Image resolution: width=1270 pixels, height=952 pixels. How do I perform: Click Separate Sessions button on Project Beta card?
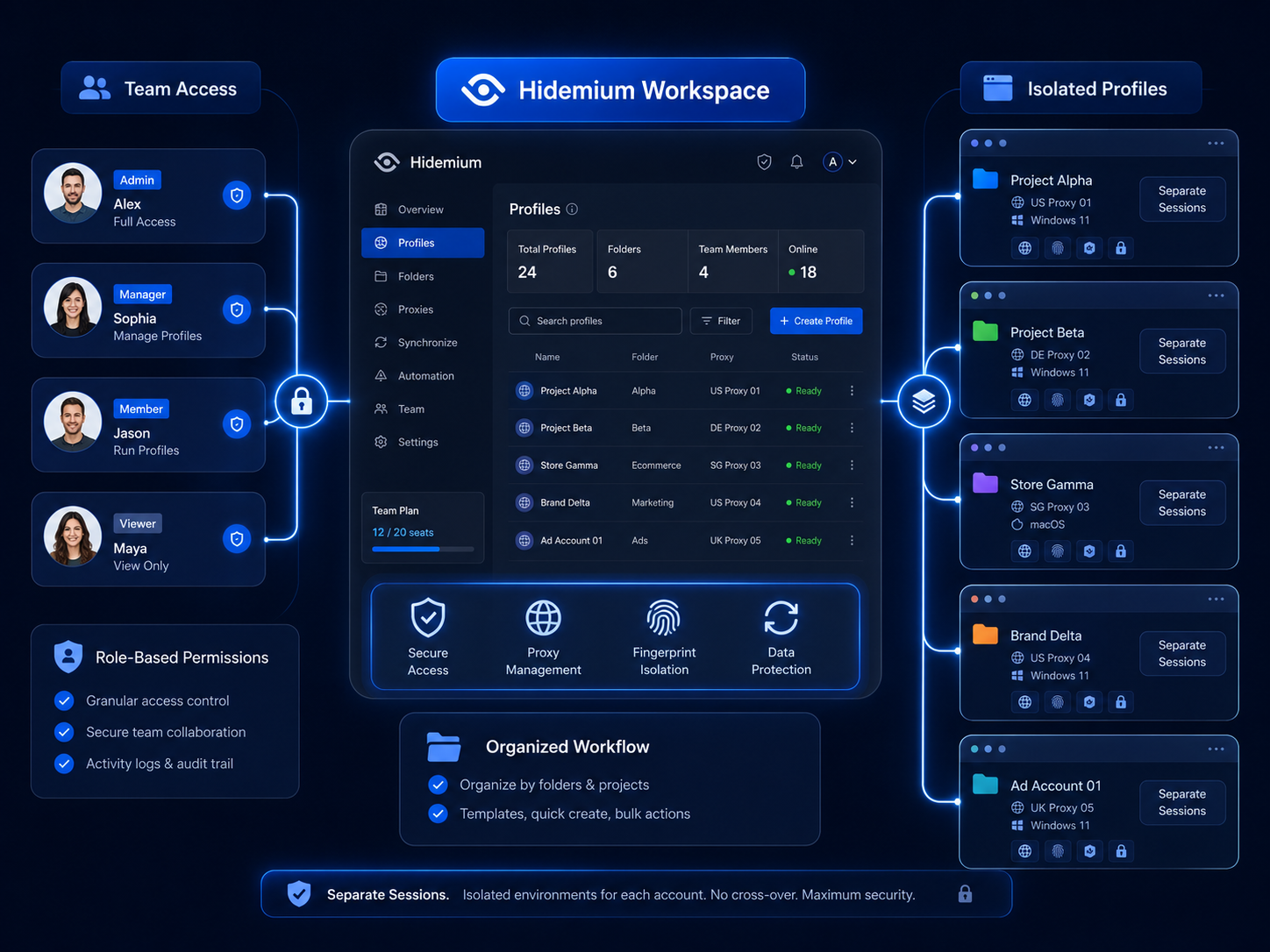point(1182,352)
